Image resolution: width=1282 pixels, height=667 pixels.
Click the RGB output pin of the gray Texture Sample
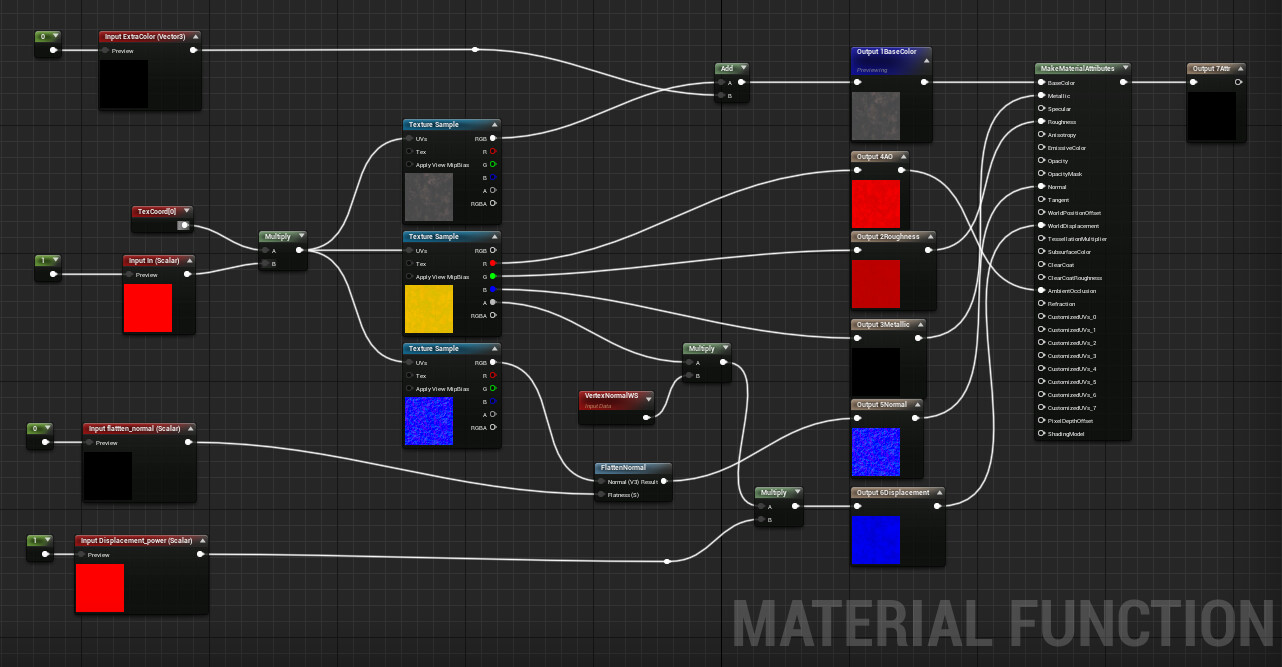click(x=493, y=138)
